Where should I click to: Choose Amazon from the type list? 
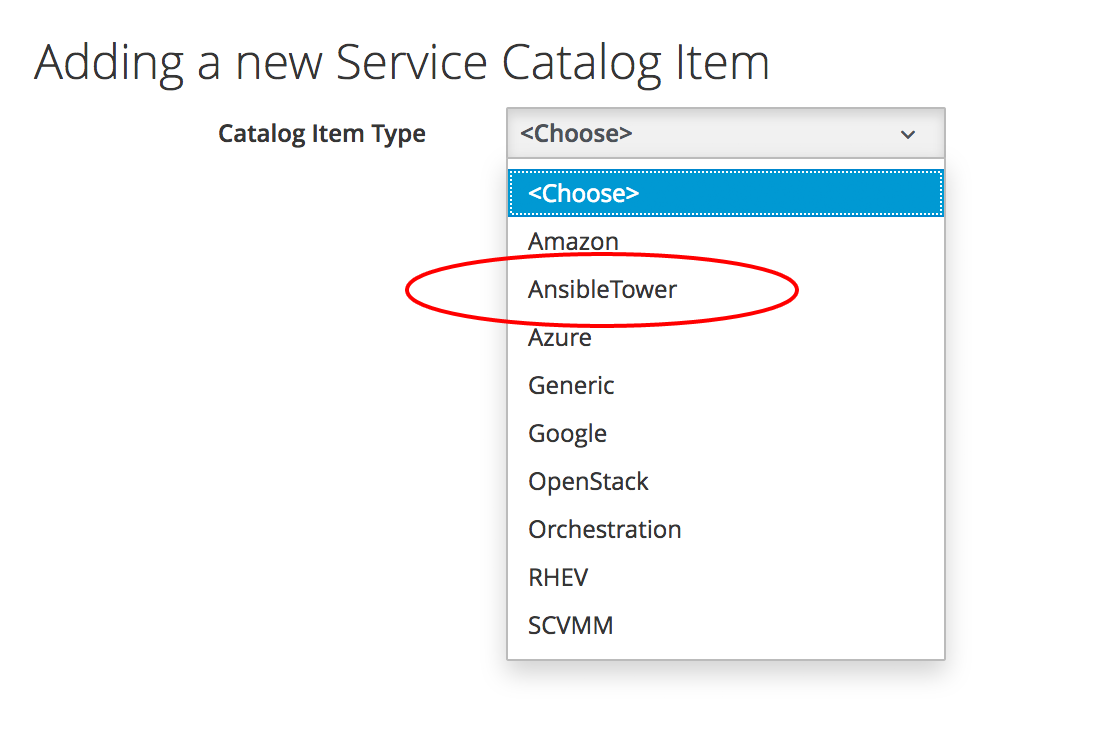click(x=573, y=241)
